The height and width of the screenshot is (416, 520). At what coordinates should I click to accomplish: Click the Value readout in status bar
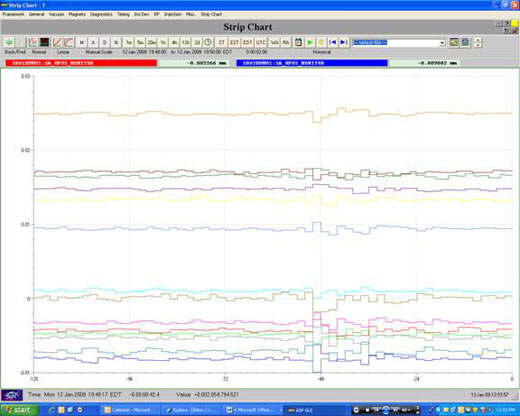[x=207, y=395]
